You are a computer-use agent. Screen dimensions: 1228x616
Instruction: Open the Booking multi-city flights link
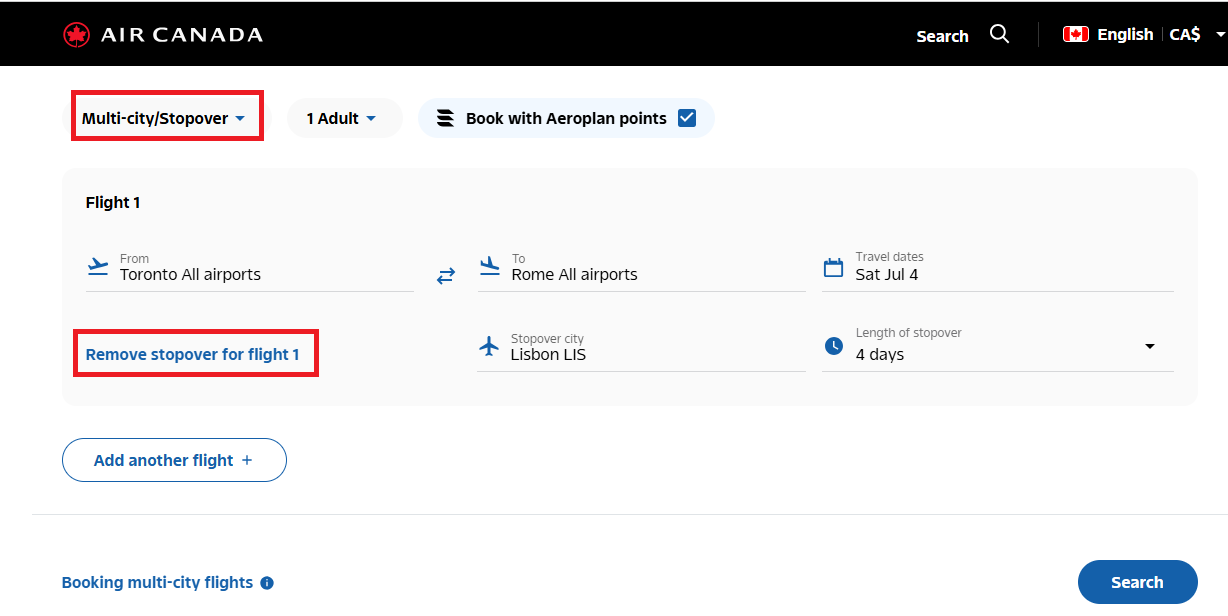(x=160, y=582)
